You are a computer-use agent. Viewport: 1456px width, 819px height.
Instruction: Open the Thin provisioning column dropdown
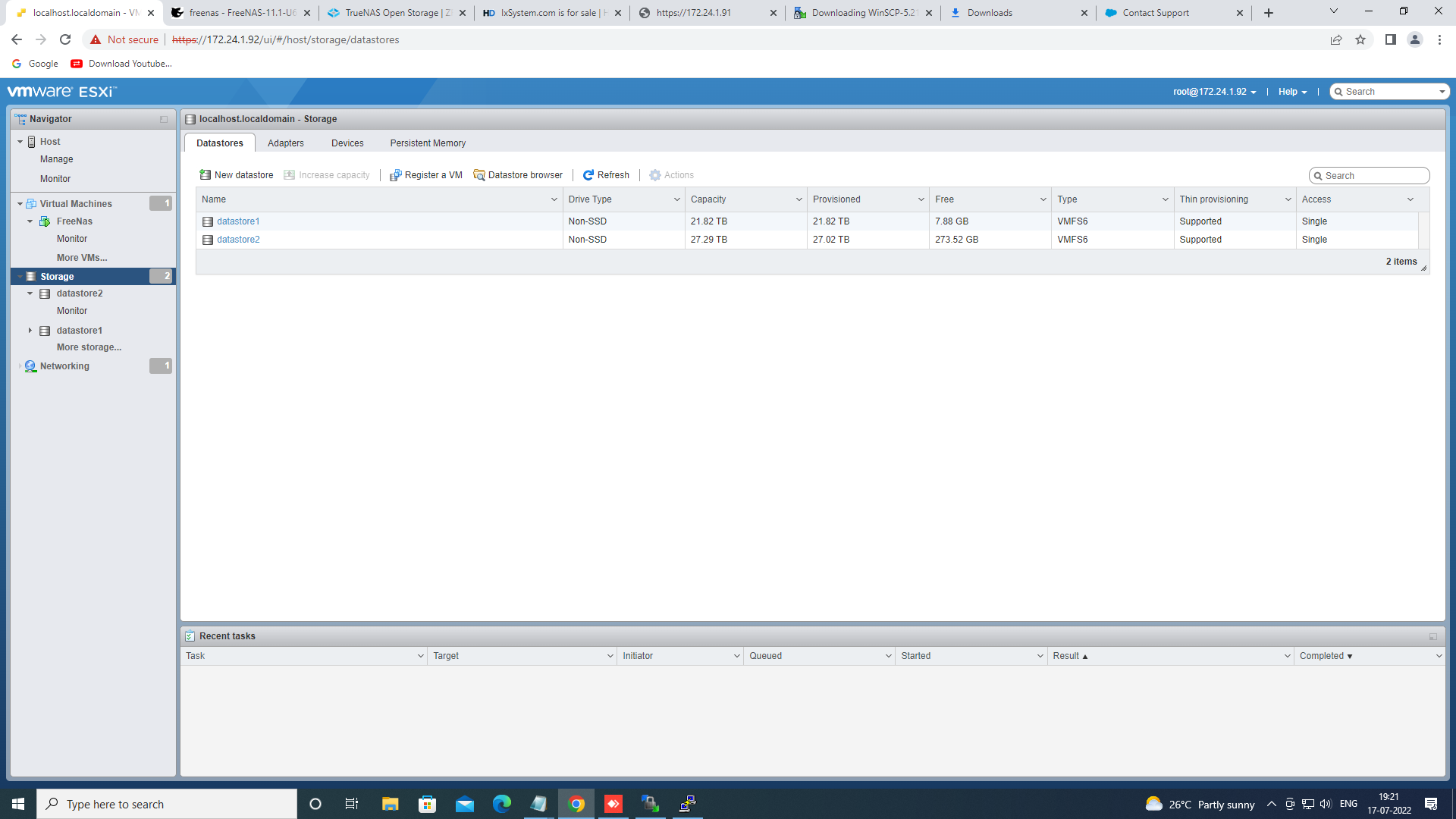(1288, 199)
